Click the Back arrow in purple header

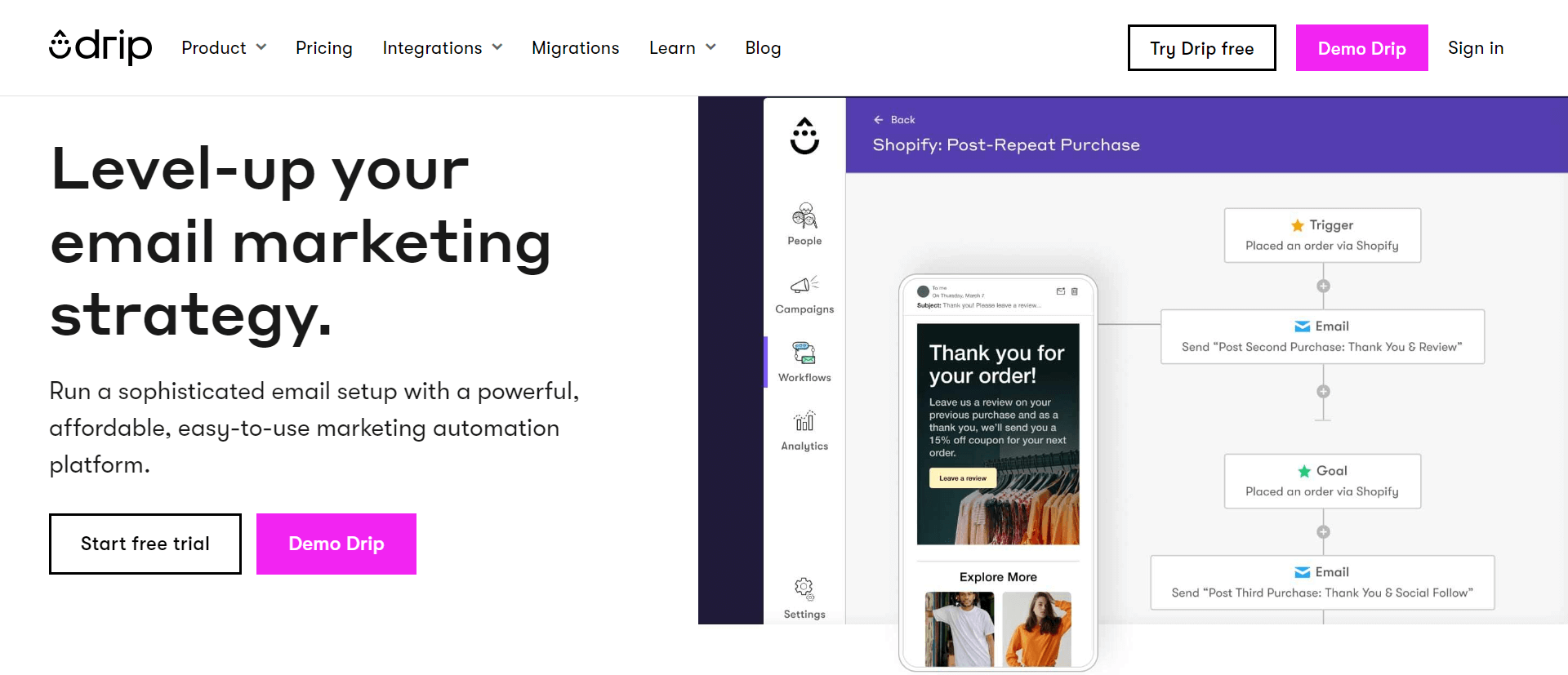(879, 120)
